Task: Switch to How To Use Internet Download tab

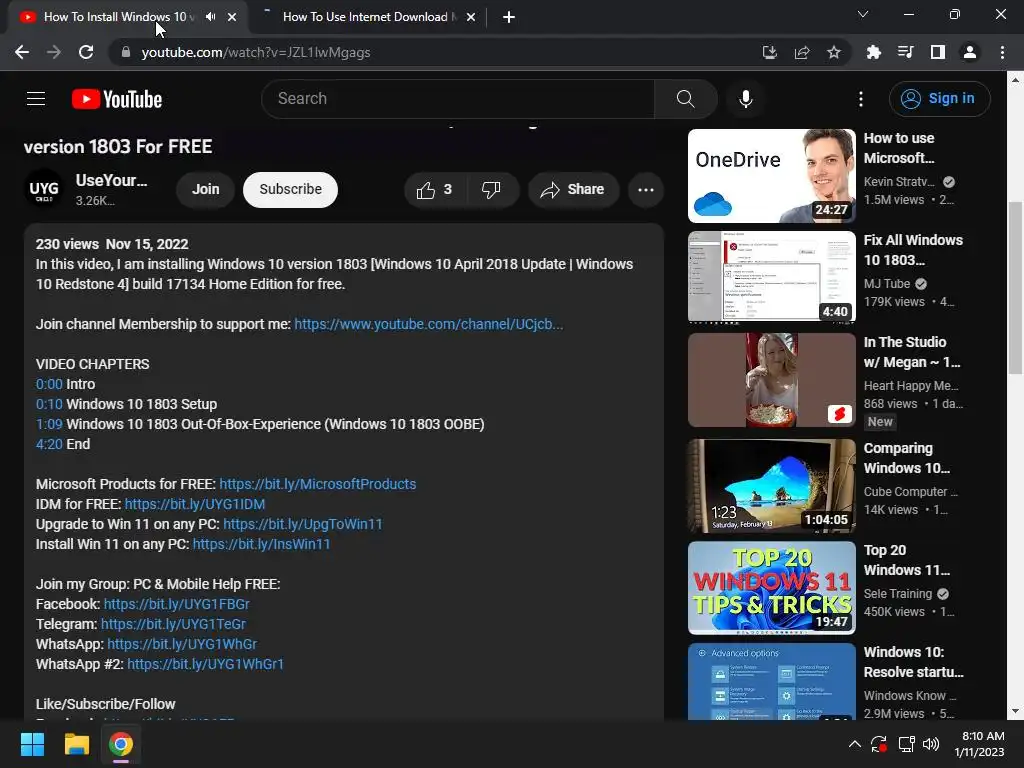Action: 369,17
